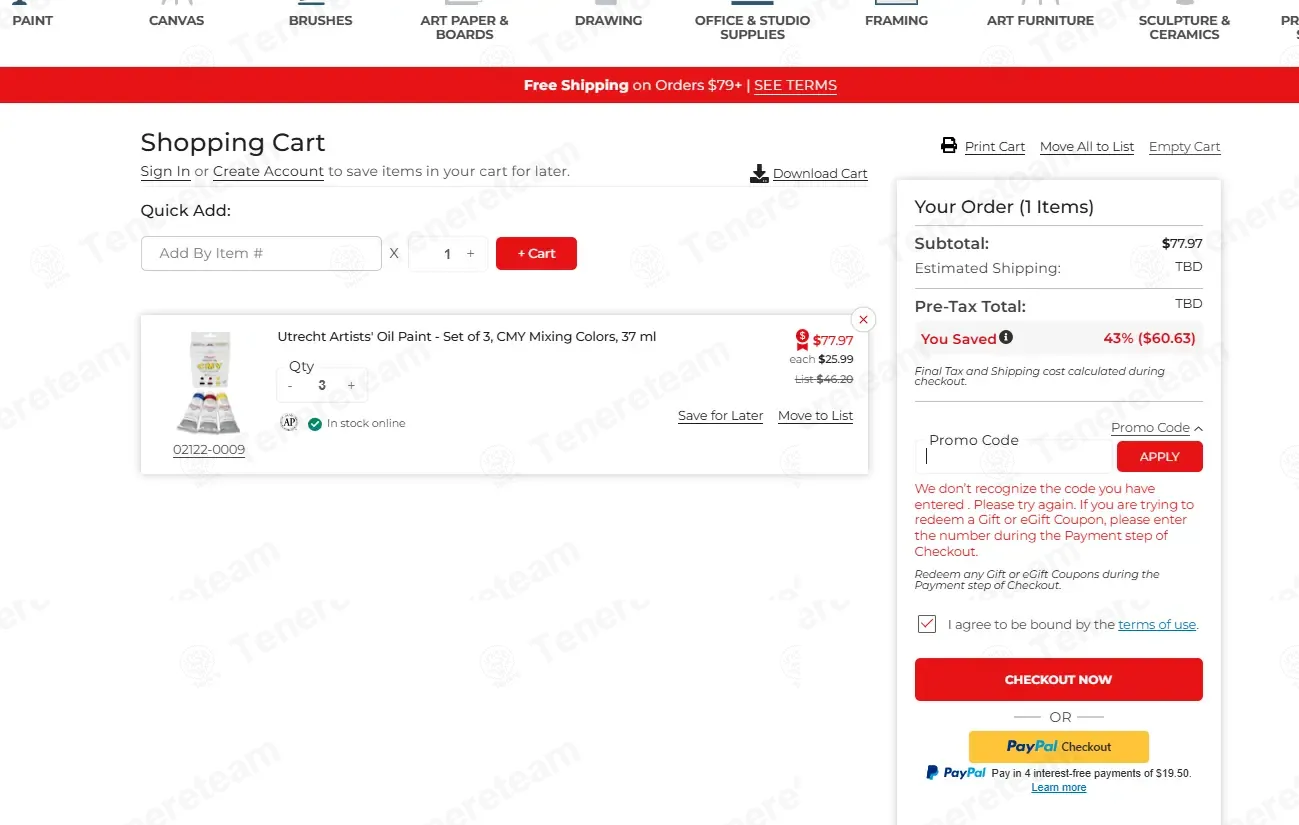Toggle the terms of use agreement checkbox
The image size is (1299, 825).
(x=927, y=624)
